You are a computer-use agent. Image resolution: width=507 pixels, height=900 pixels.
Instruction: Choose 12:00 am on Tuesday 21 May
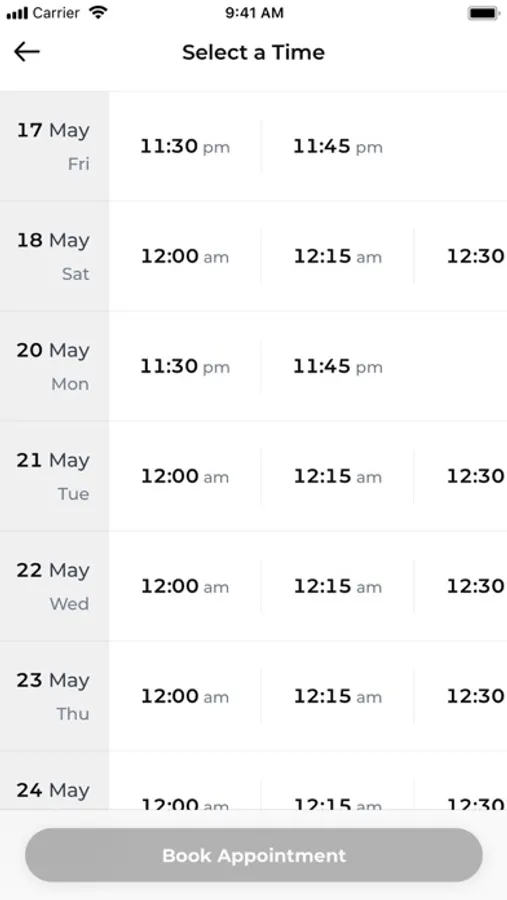185,476
